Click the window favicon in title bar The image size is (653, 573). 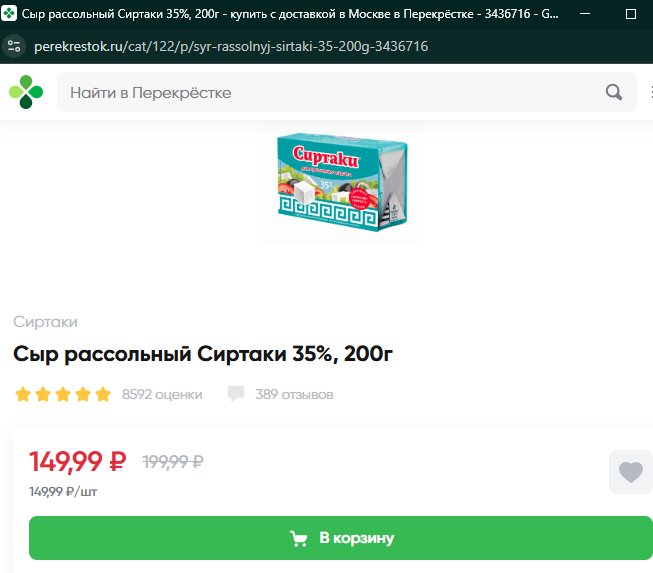coord(9,13)
